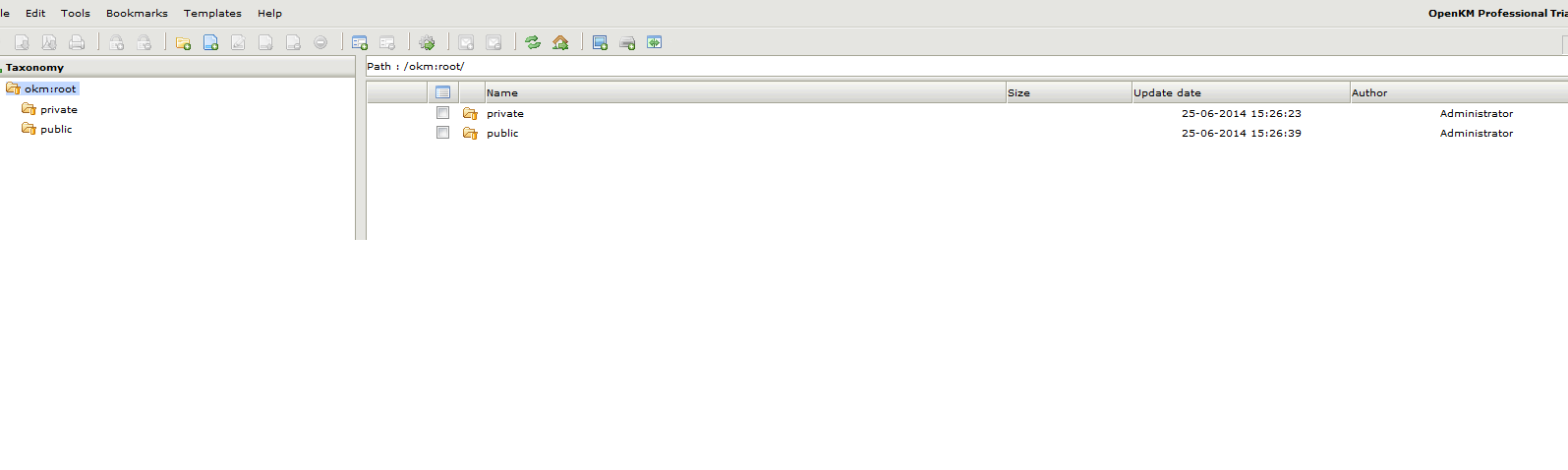Screen dimensions: 1568x470
Task: Refresh the view with the green arrows icon
Action: pos(533,43)
